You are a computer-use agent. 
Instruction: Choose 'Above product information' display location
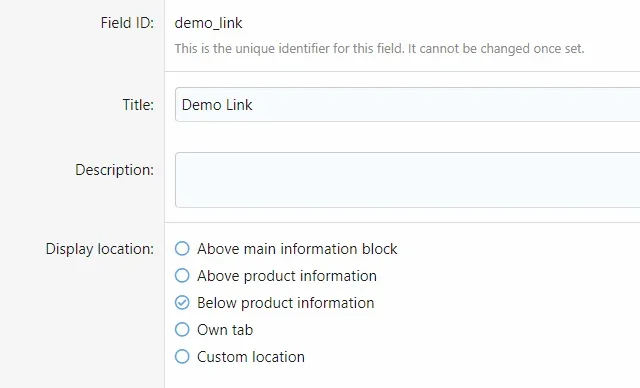182,275
